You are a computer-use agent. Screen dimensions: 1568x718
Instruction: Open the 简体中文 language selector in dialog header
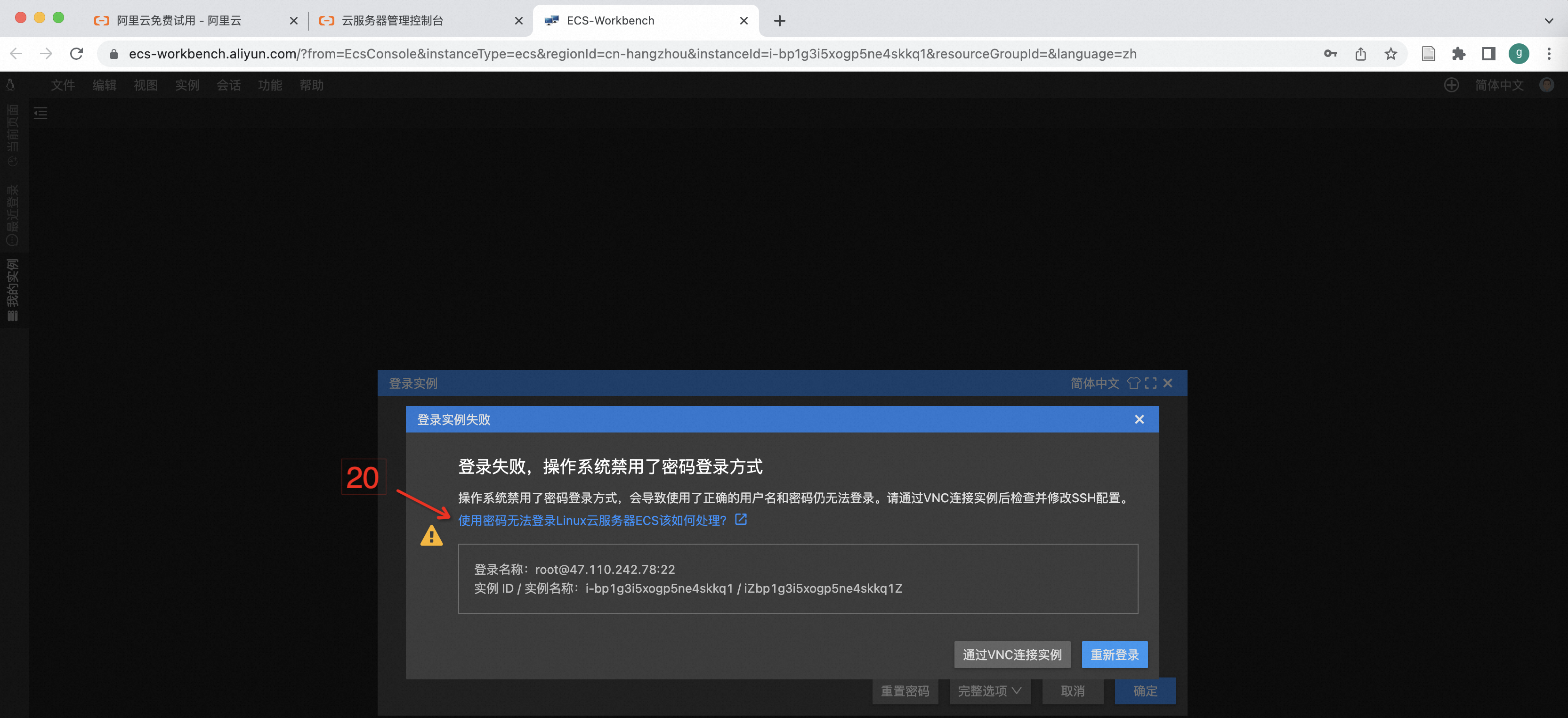click(1094, 383)
